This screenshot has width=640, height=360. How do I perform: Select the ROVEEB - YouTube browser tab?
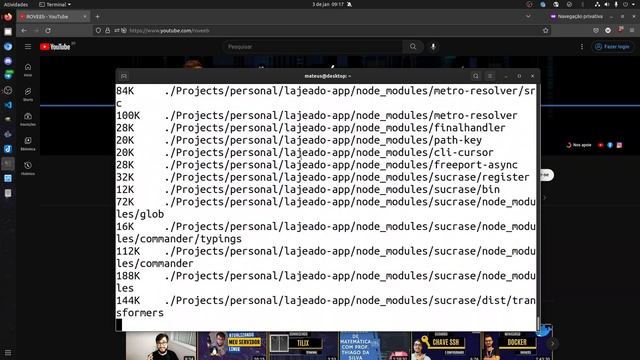click(53, 16)
